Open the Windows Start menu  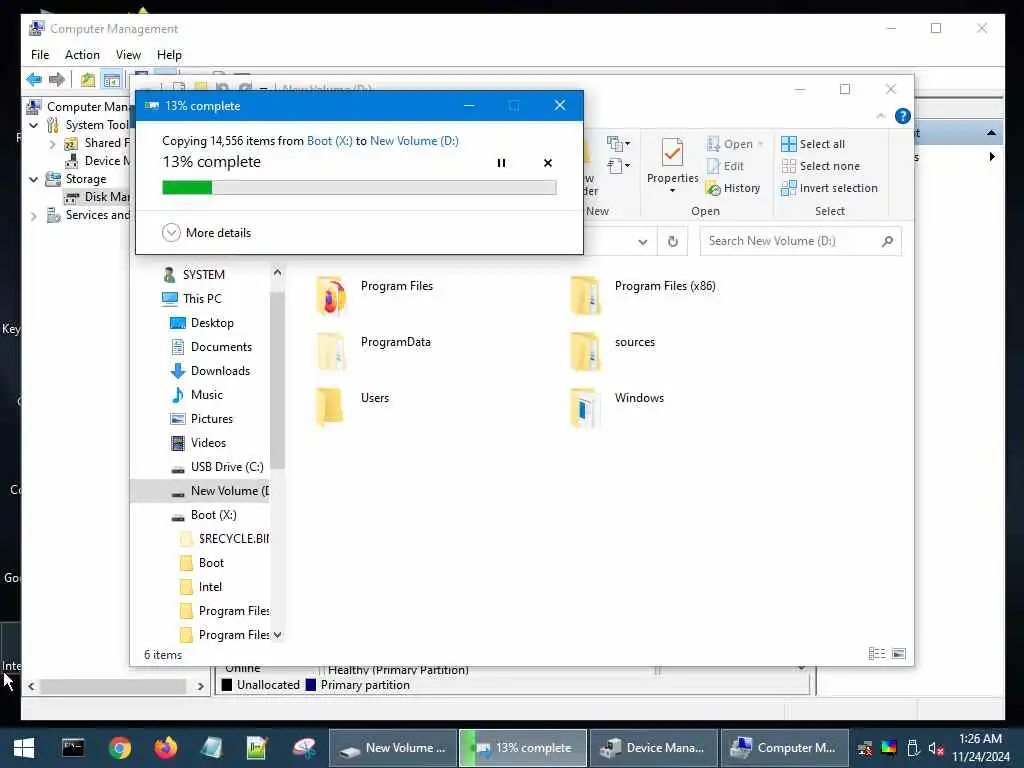point(24,748)
